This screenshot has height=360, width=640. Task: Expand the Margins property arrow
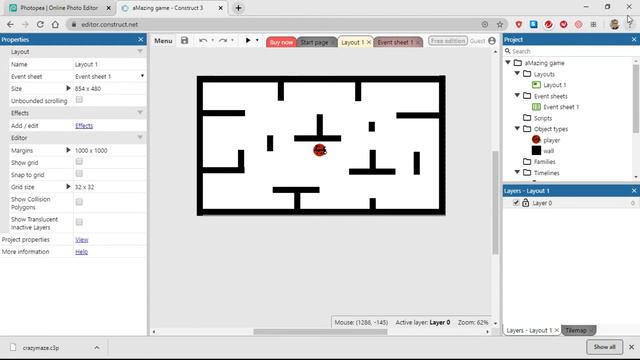pyautogui.click(x=68, y=150)
